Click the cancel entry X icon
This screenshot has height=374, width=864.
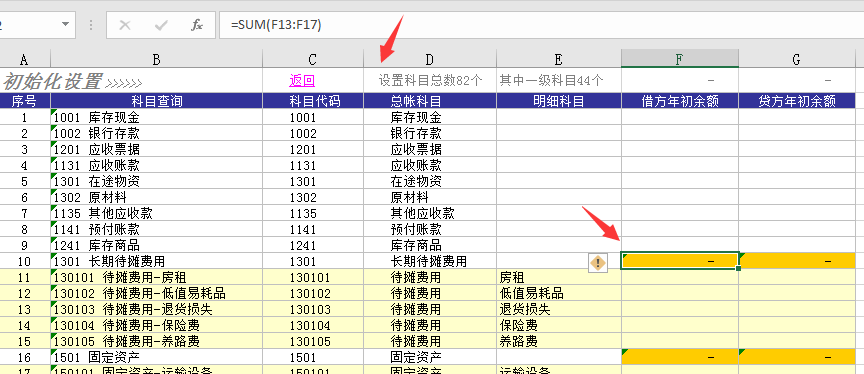tap(125, 25)
